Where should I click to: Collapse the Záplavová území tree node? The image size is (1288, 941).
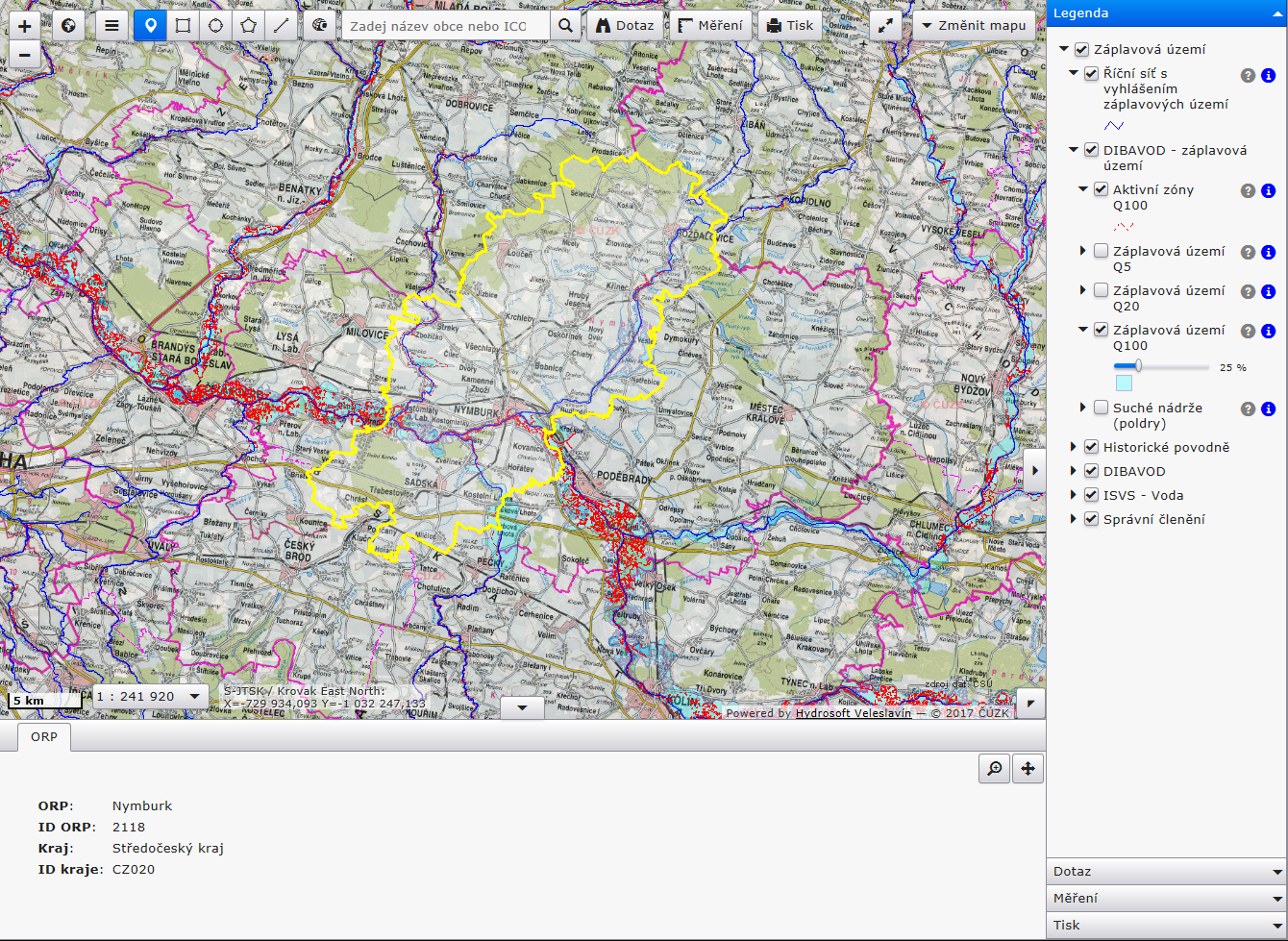click(1064, 49)
